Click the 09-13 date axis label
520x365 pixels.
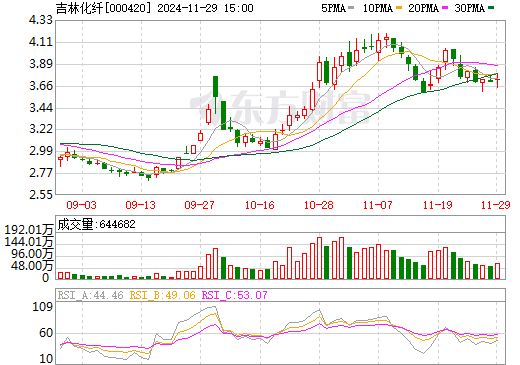click(x=140, y=205)
